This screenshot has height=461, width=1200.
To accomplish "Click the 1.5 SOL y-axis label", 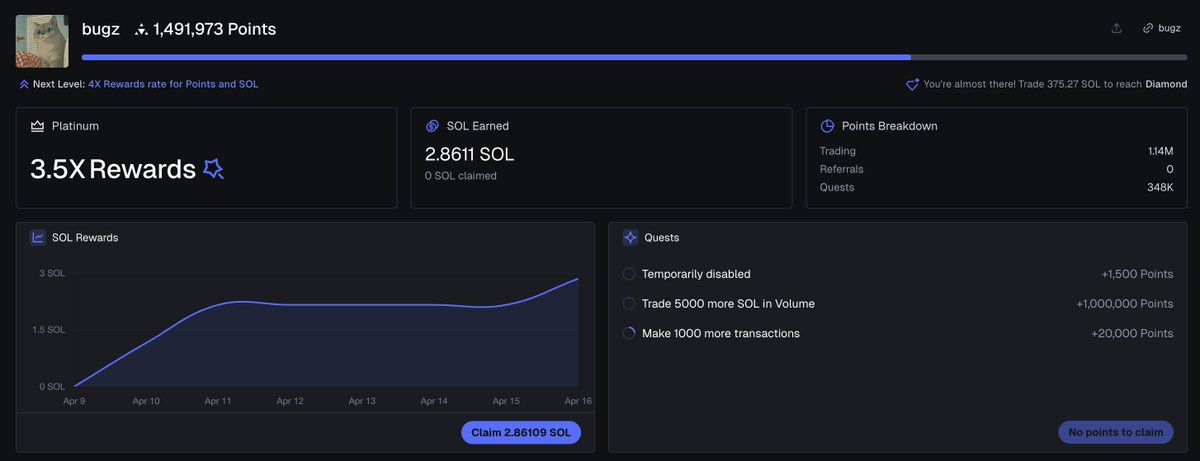I will pyautogui.click(x=49, y=329).
